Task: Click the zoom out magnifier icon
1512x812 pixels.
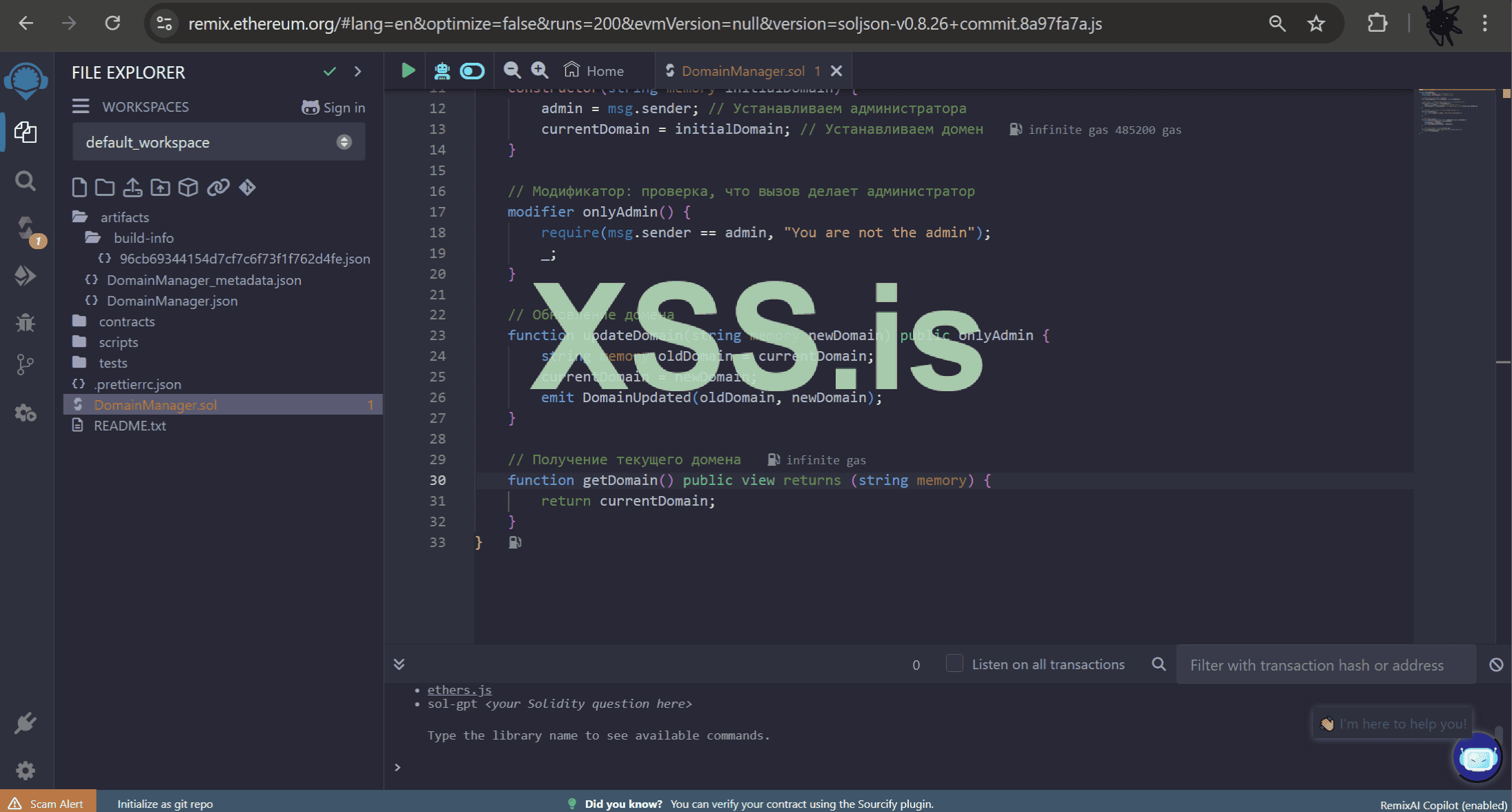Action: (x=511, y=70)
